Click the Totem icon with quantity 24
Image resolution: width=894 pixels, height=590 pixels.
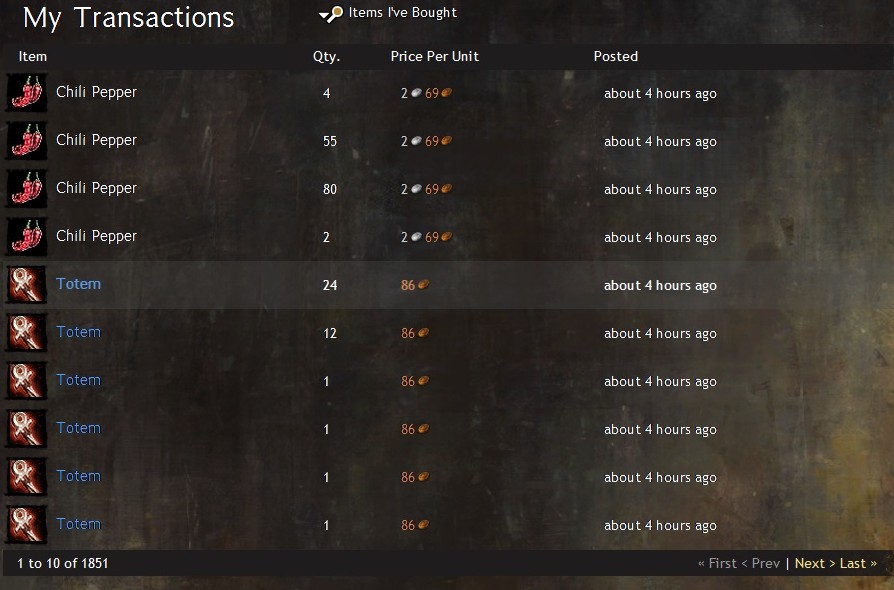click(x=26, y=284)
